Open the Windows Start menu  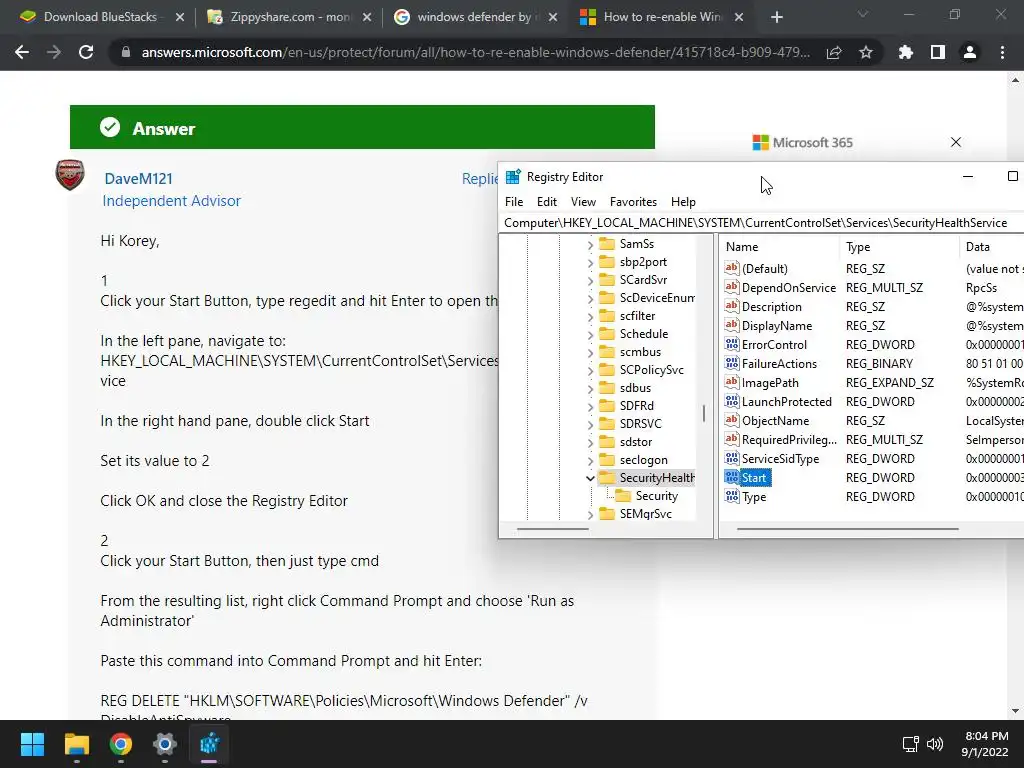click(x=32, y=744)
